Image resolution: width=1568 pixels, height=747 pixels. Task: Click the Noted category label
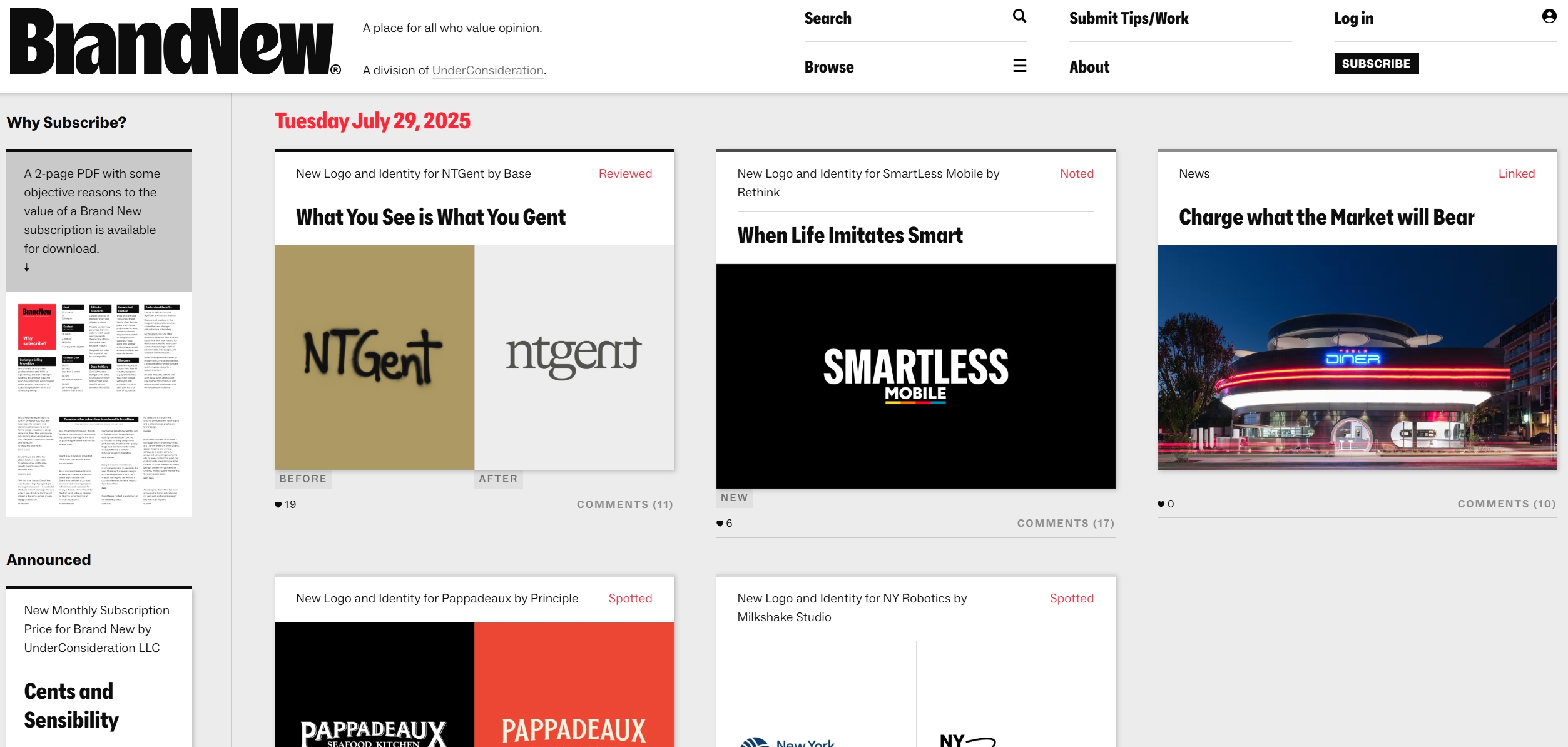click(1077, 174)
